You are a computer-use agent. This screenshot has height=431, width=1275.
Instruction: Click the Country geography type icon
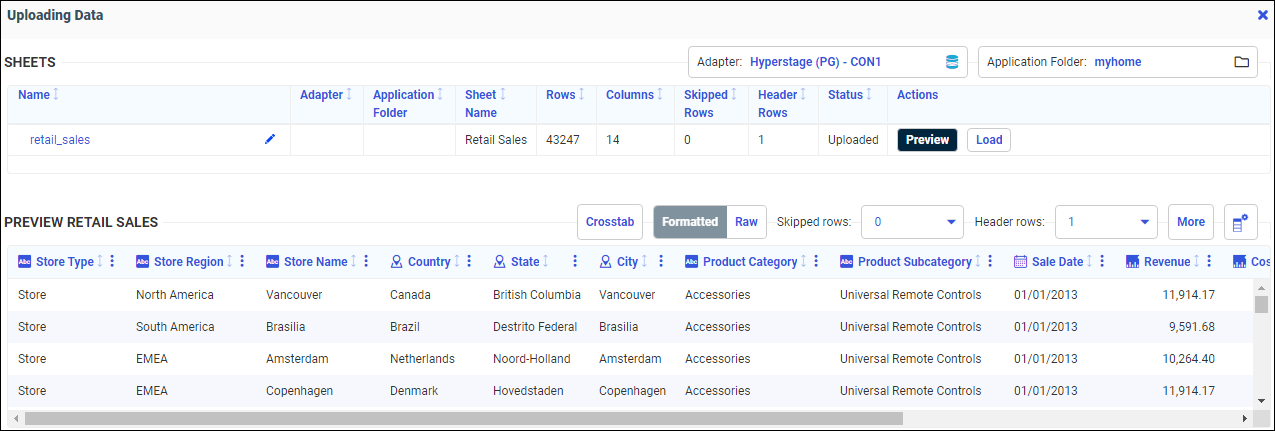397,262
